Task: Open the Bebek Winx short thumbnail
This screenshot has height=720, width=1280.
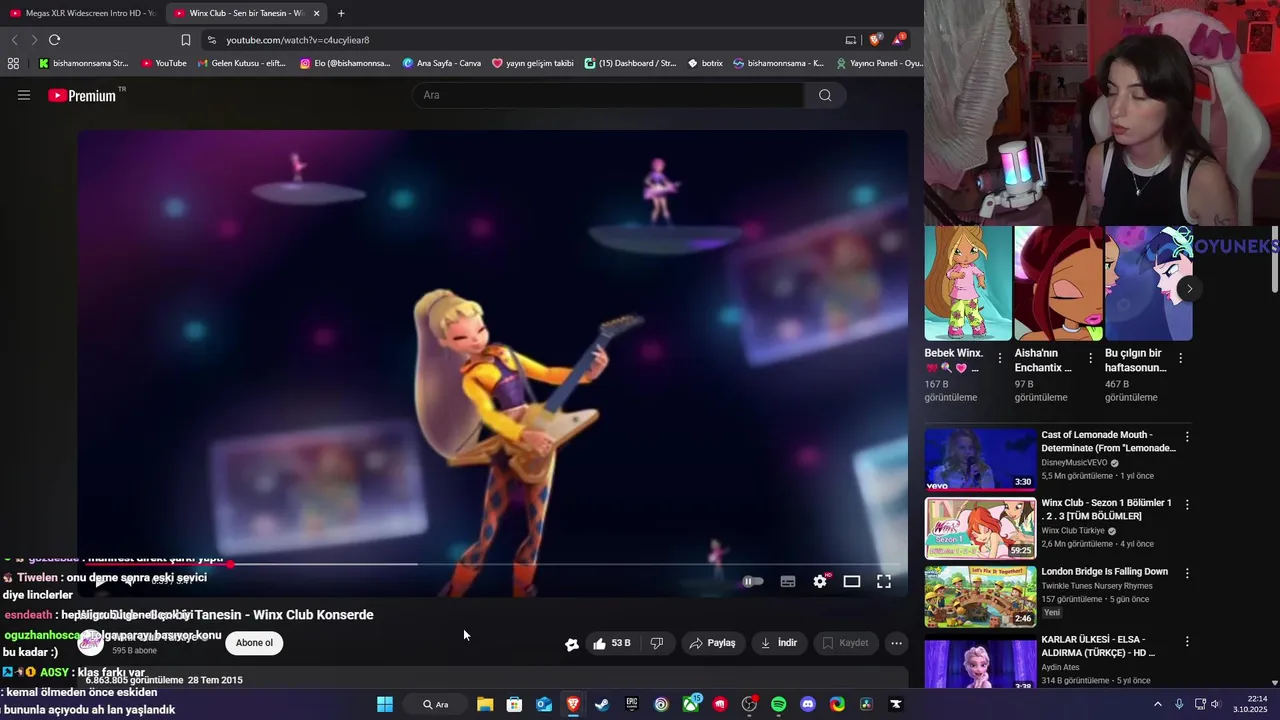Action: pos(968,283)
